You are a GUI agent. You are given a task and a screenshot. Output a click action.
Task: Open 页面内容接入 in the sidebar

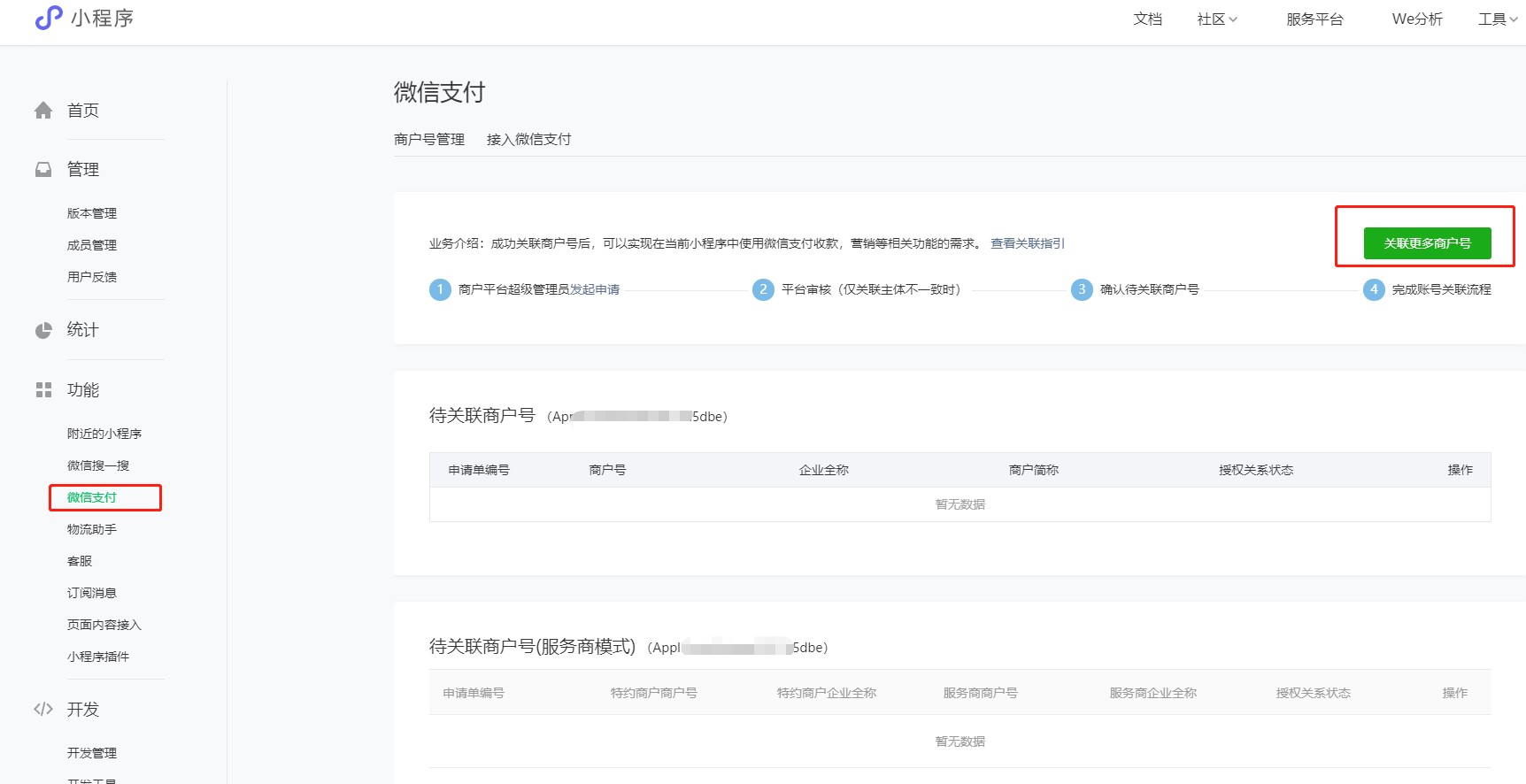[104, 625]
